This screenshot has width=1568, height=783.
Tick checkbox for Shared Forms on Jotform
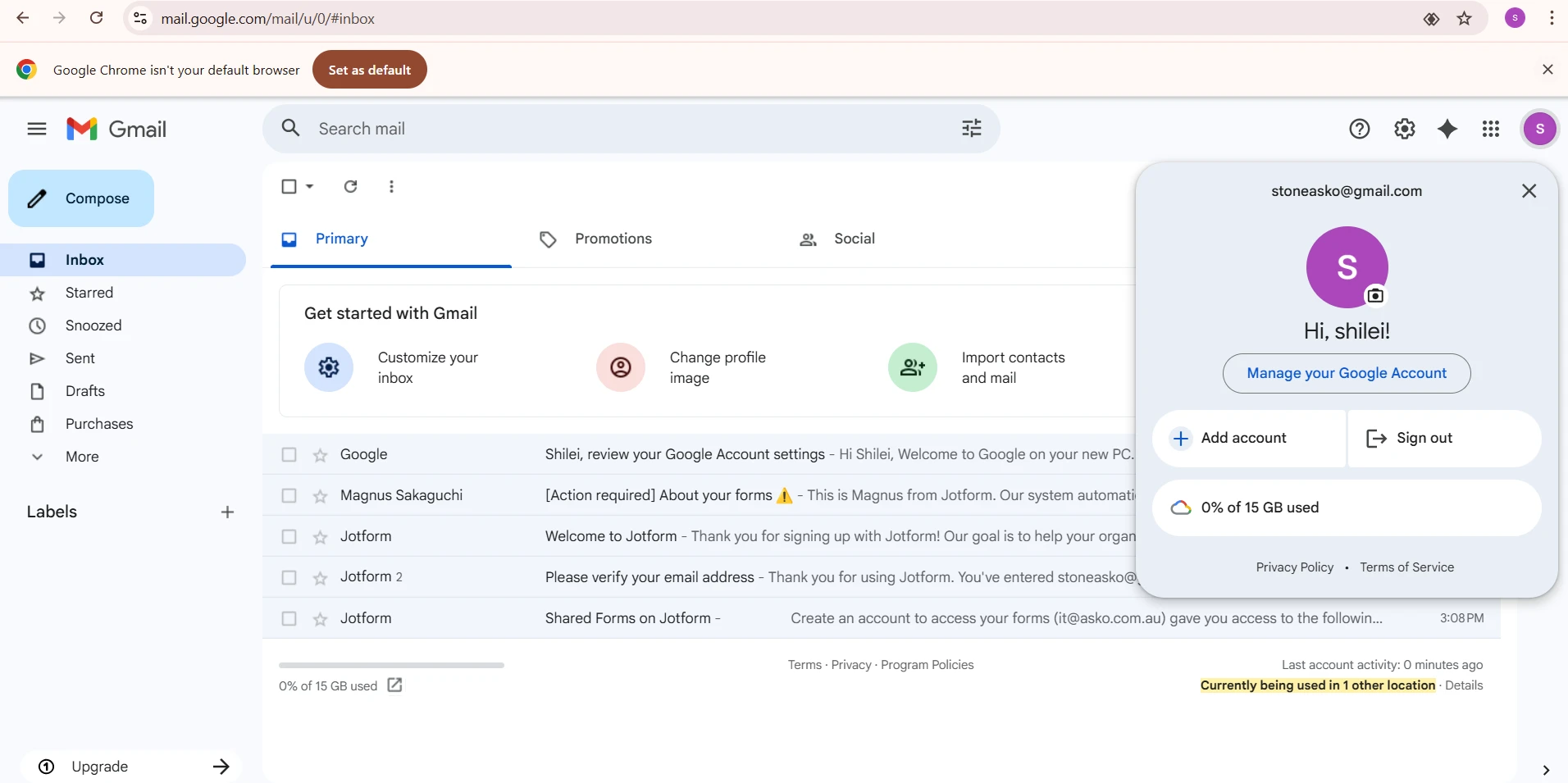(289, 618)
